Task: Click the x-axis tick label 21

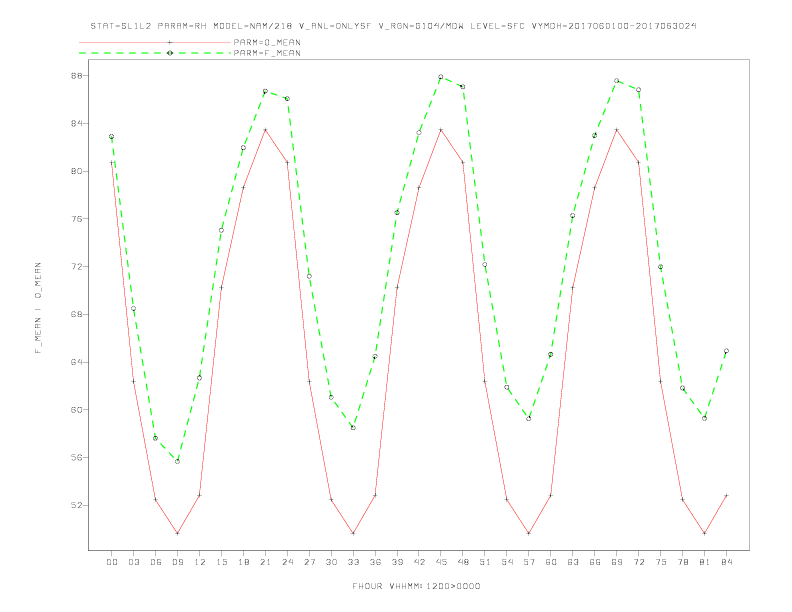Action: pos(265,562)
